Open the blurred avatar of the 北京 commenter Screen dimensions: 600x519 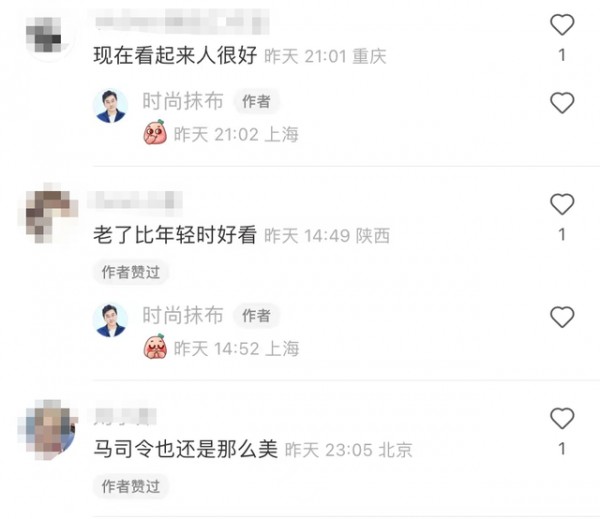(47, 429)
